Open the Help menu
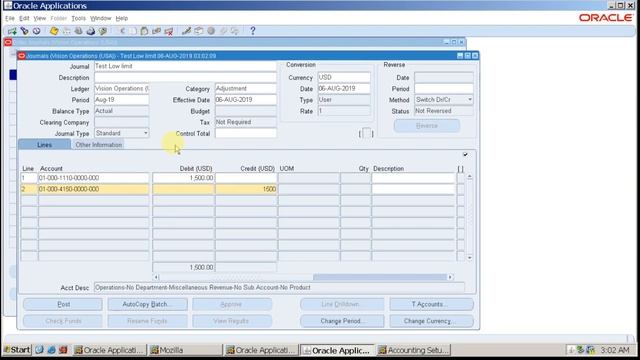The width and height of the screenshot is (640, 360). (x=122, y=18)
